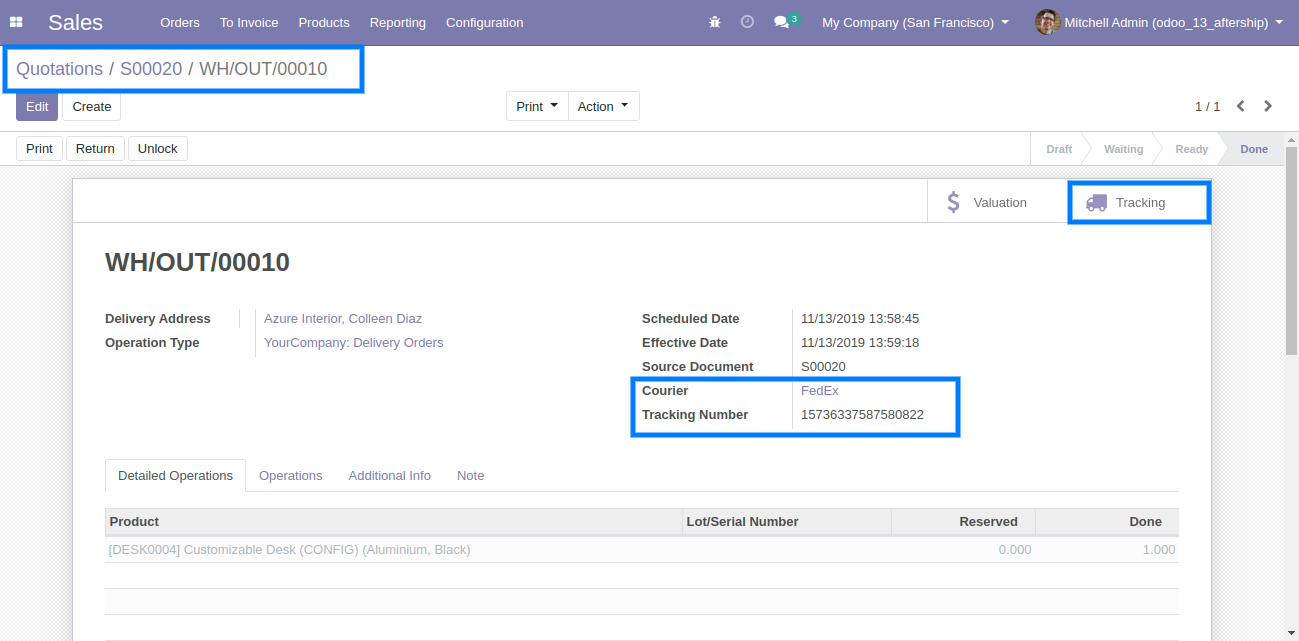
Task: Click the Draft status stage
Action: 1059,149
